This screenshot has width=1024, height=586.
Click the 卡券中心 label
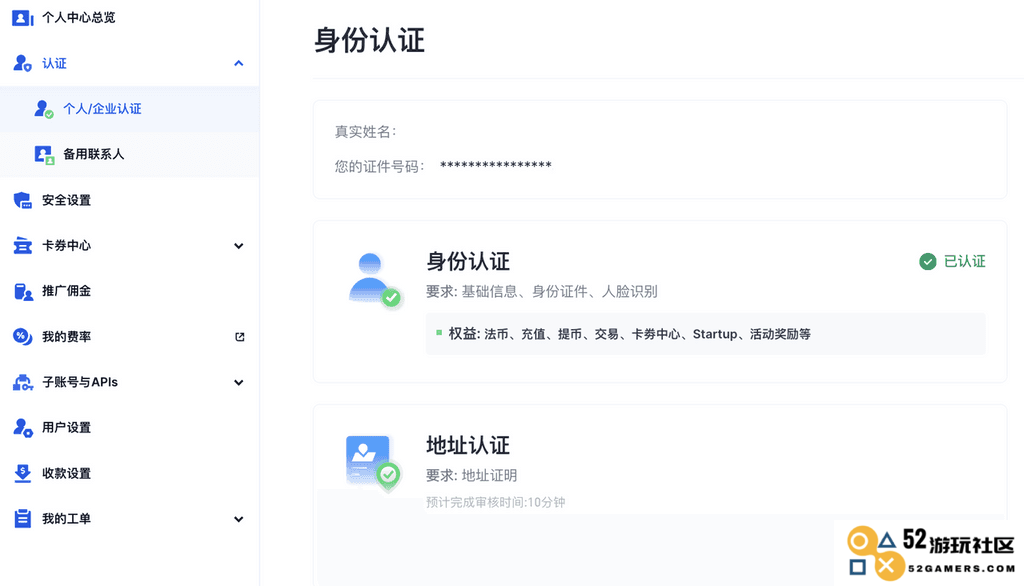(67, 246)
